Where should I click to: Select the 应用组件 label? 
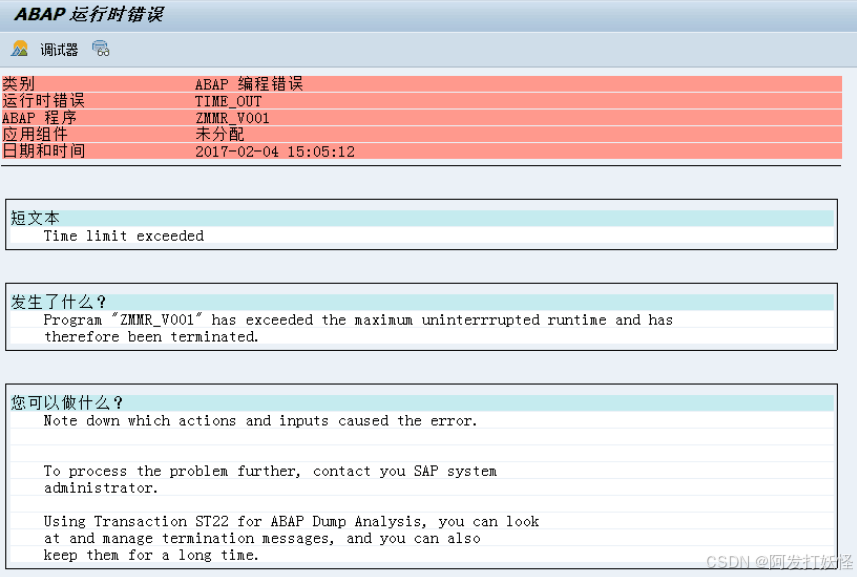tap(35, 134)
